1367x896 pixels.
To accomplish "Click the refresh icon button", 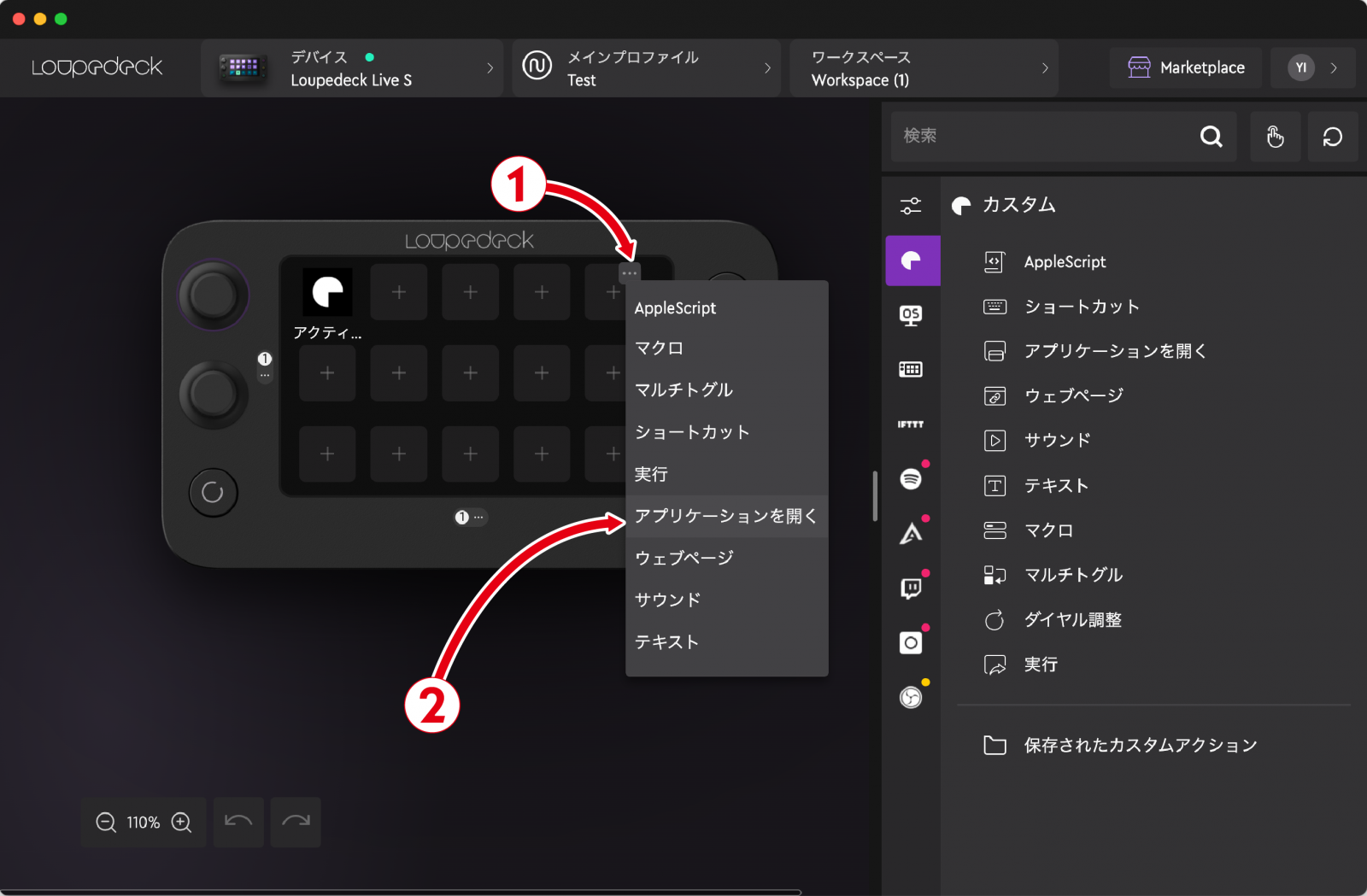I will click(x=1333, y=137).
